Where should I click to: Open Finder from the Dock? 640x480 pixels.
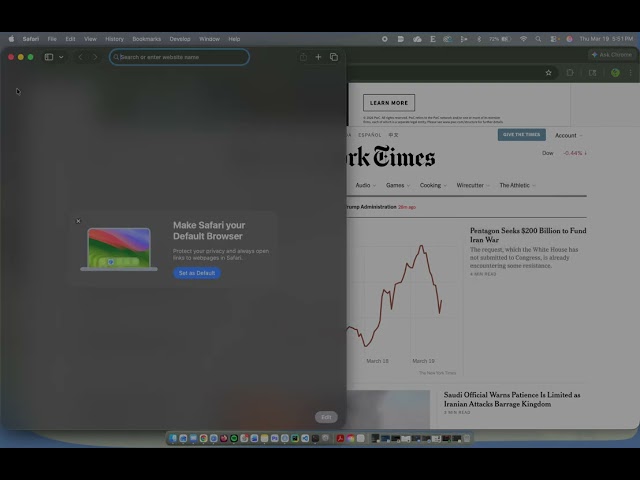point(173,438)
